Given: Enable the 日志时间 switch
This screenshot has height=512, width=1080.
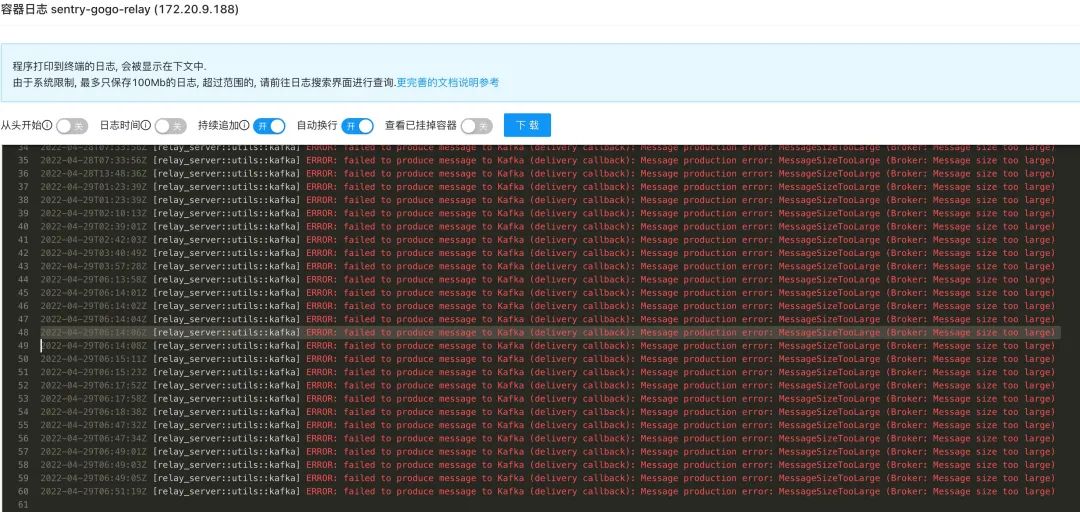Looking at the screenshot, I should tap(170, 126).
